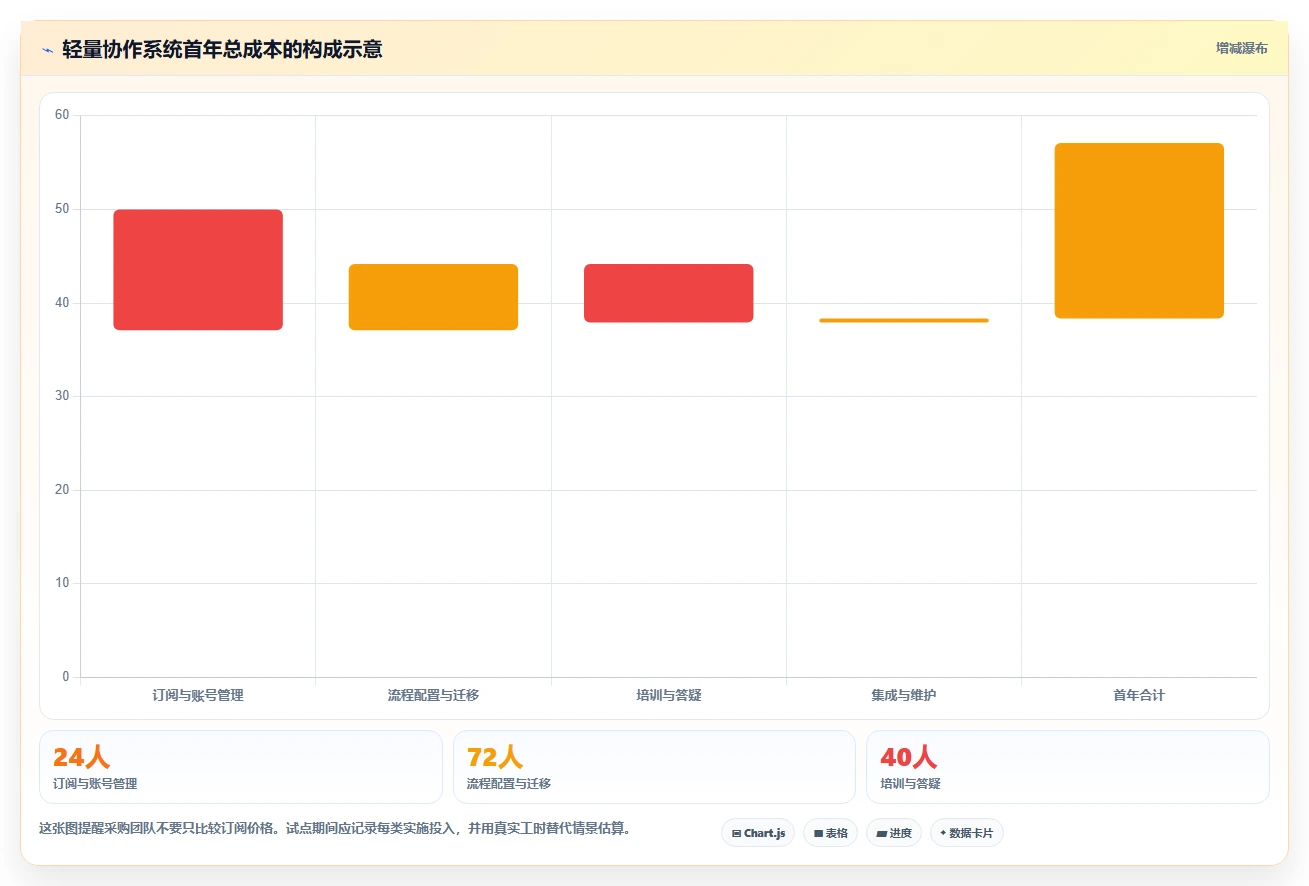
Task: Click the x-axis label 流程配置与迁移
Action: (433, 695)
